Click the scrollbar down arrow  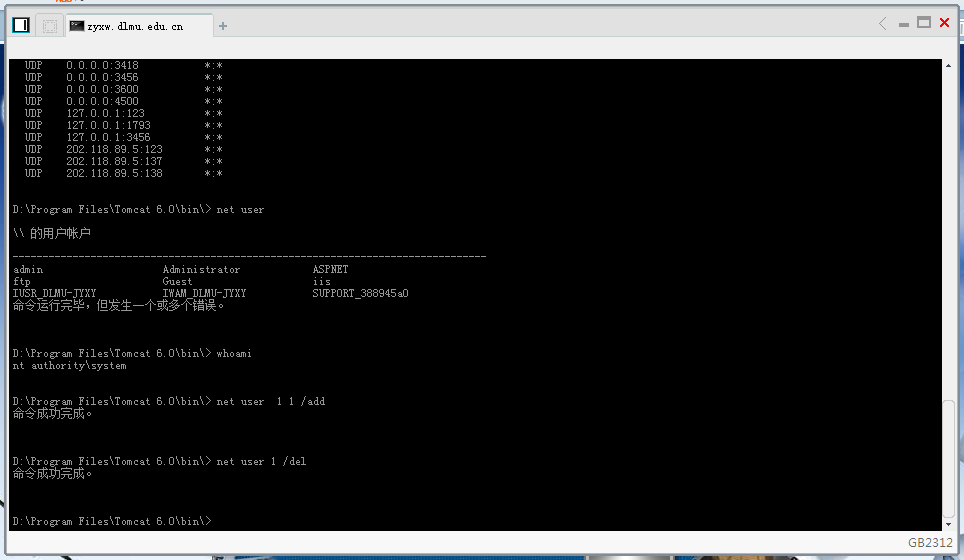(949, 524)
